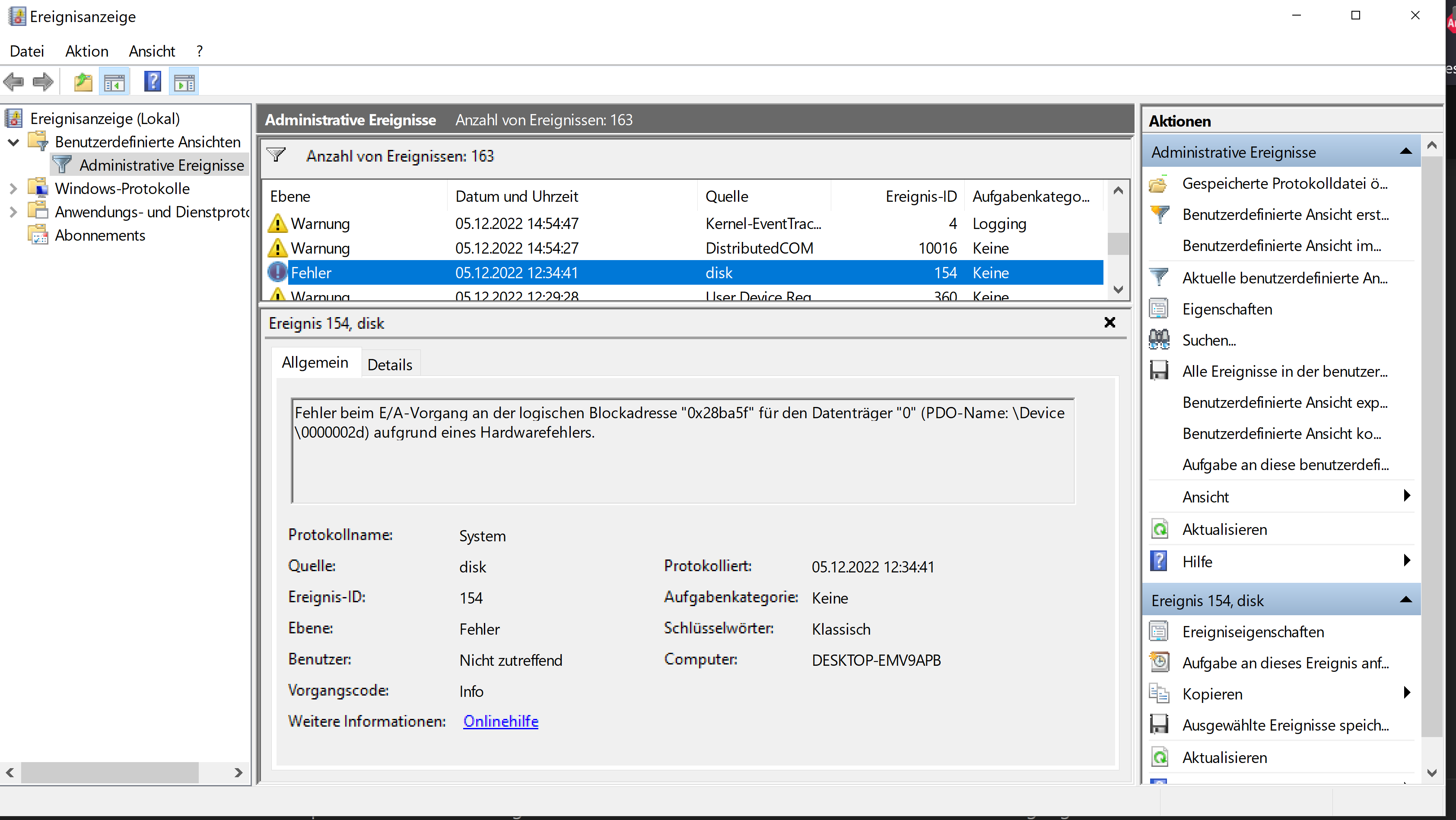This screenshot has height=820, width=1456.
Task: Click the back arrow toolbar icon
Action: [13, 82]
